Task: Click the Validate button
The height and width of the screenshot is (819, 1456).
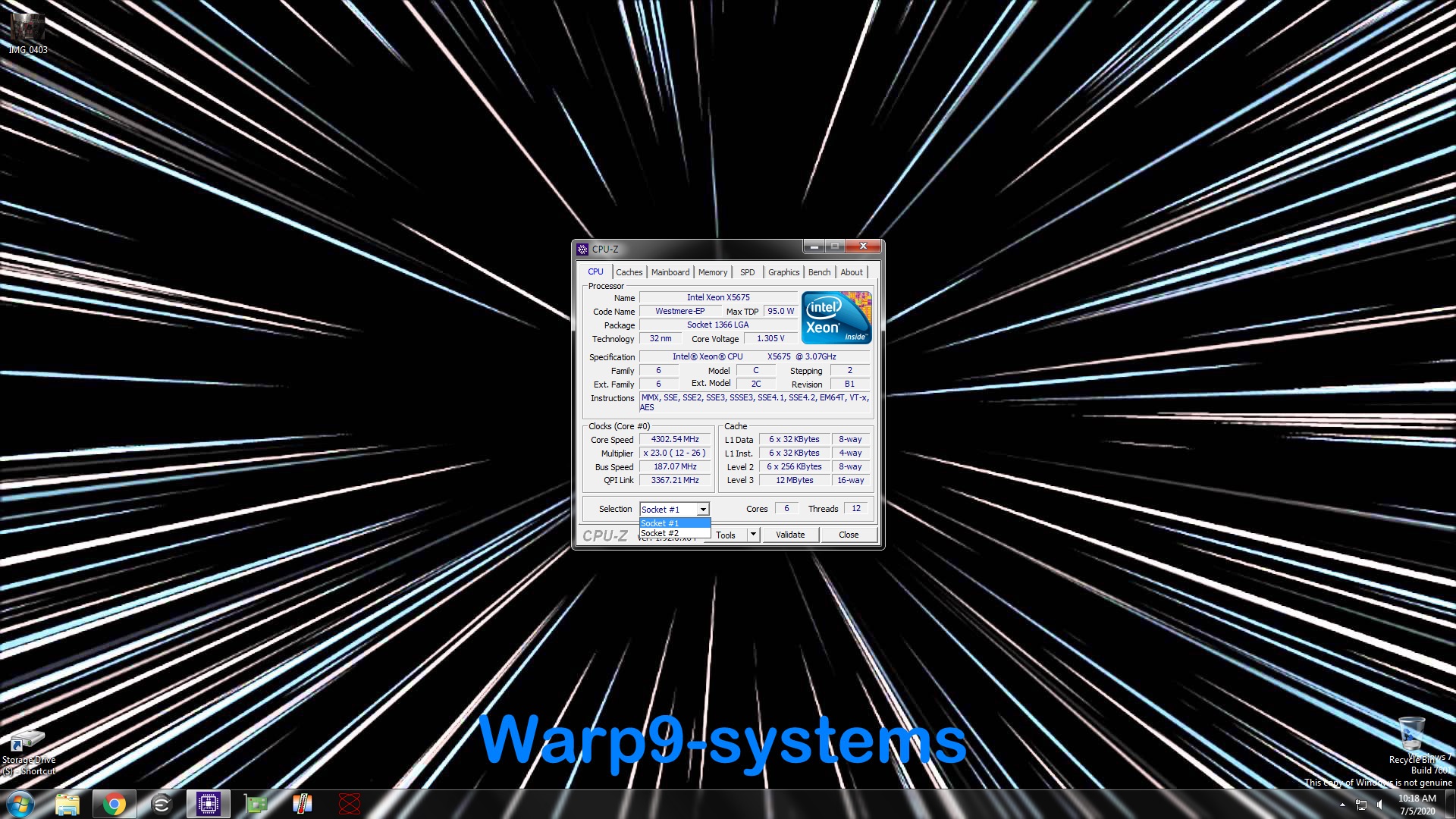Action: click(x=790, y=535)
